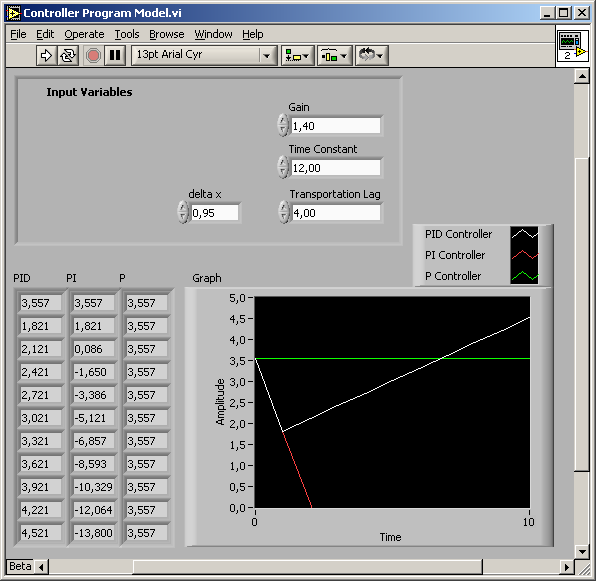This screenshot has width=596, height=581.
Task: Click the Pause button in the toolbar
Action: [115, 55]
